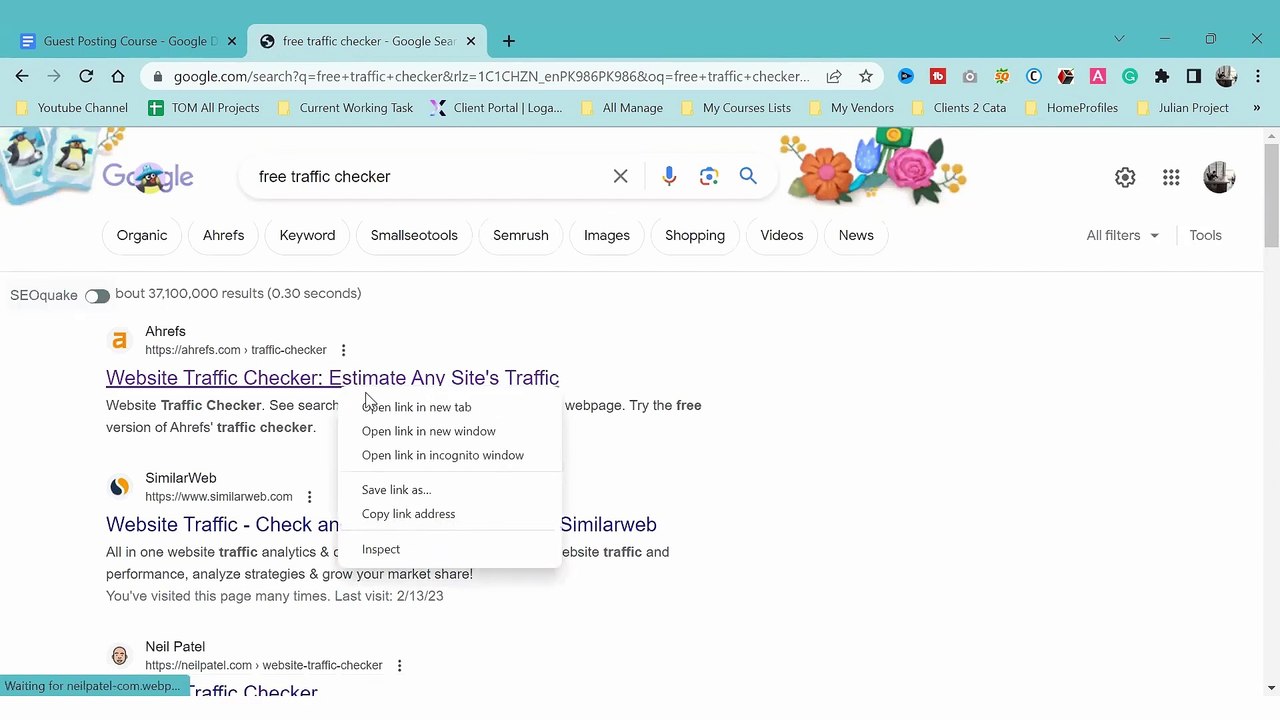The image size is (1280, 720).
Task: Clear the search box with the X
Action: [620, 176]
